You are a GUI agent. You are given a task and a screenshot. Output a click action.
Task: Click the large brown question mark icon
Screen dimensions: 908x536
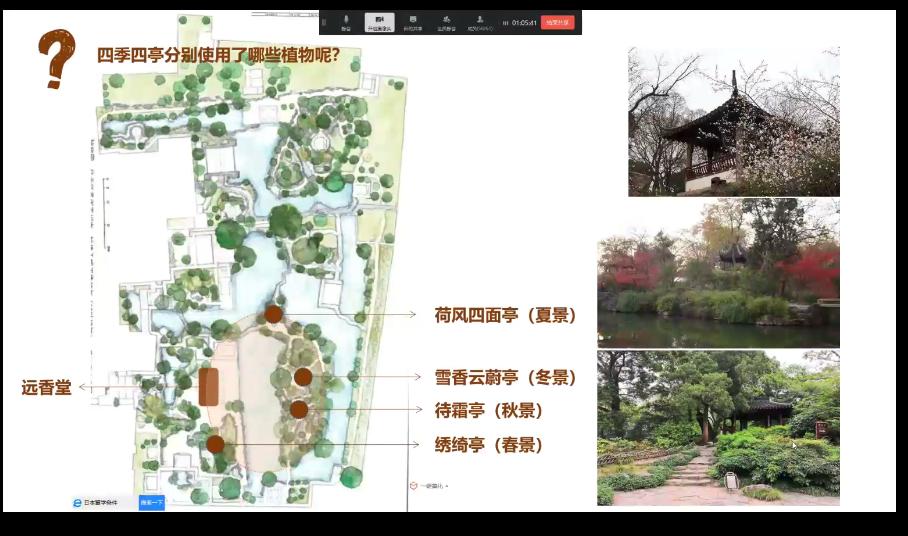click(56, 58)
